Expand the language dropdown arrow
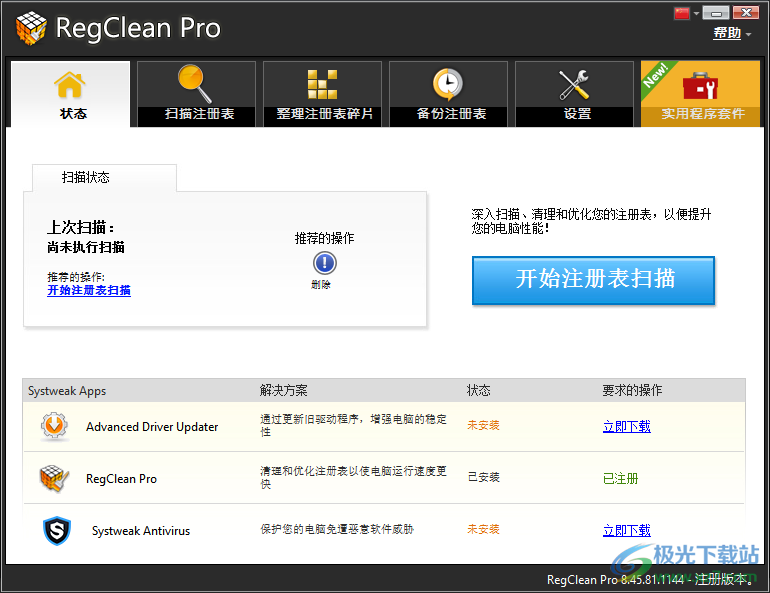 click(696, 14)
